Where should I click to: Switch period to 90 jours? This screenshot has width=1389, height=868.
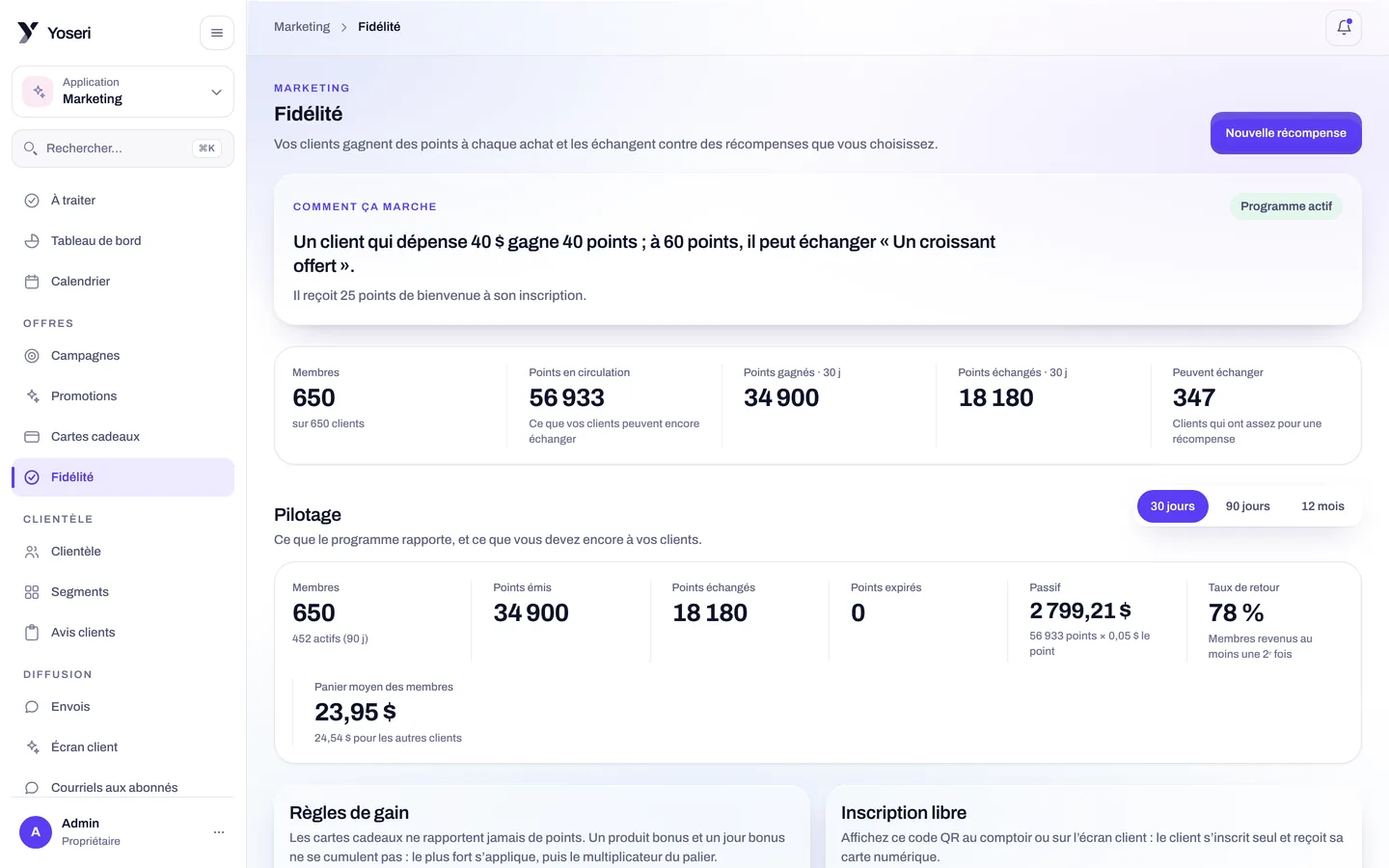(x=1247, y=506)
